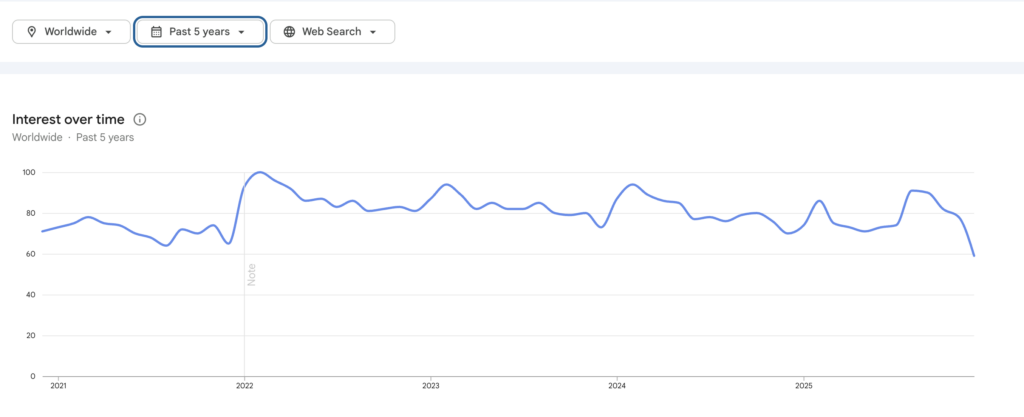
Task: Click the Web Search label text
Action: 331,32
